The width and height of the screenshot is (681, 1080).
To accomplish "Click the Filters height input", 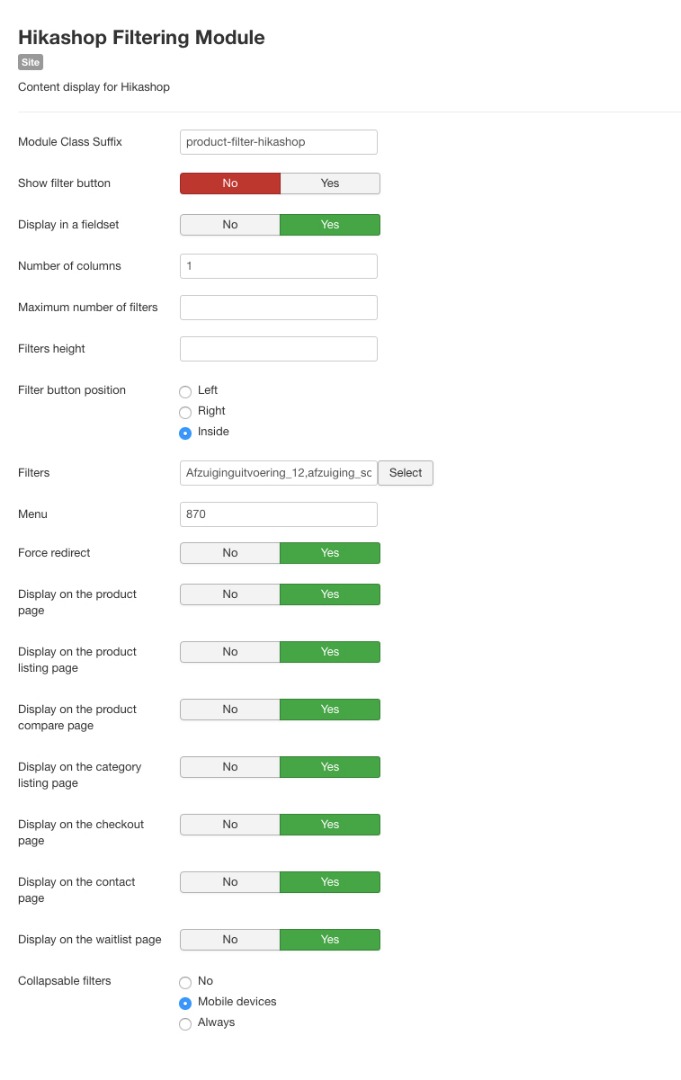I will click(x=279, y=349).
